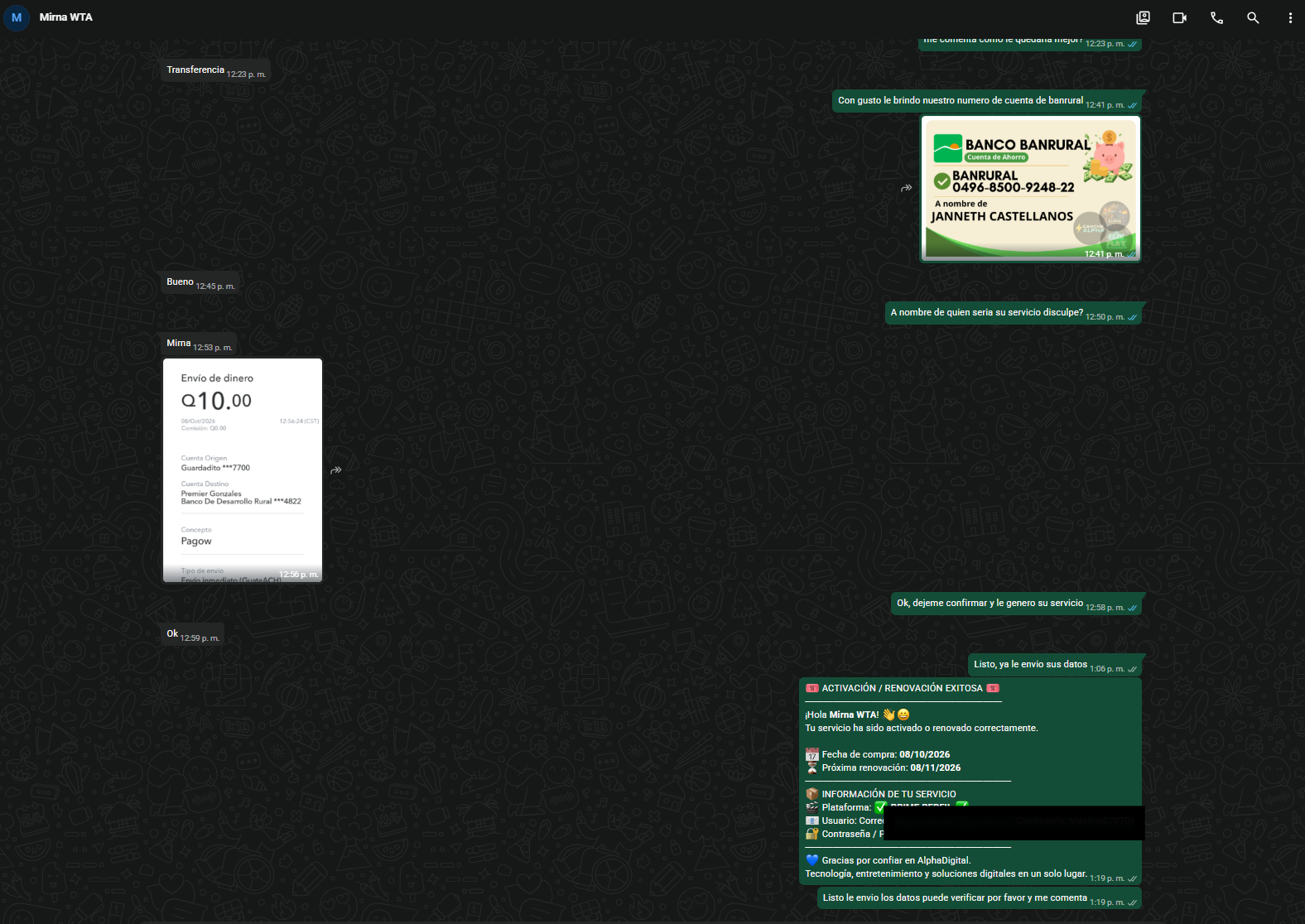Click "Tu servicio ha sido activado" line
1305x924 pixels.
click(922, 728)
